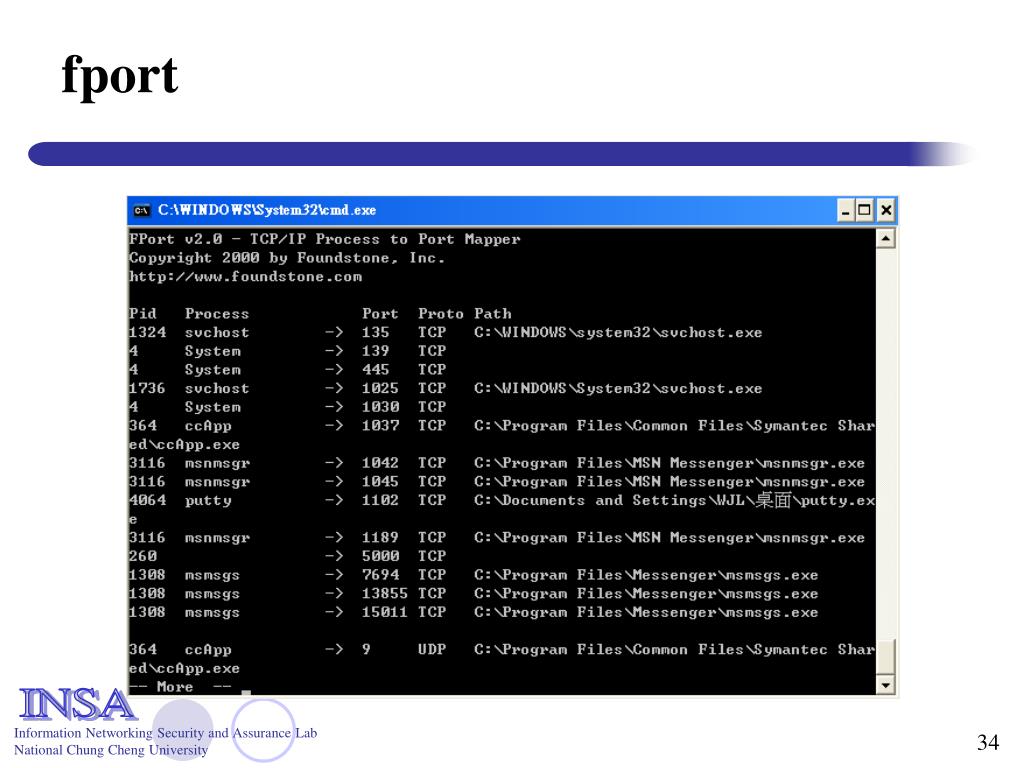Close the cmd.exe window
Image resolution: width=1024 pixels, height=768 pixels.
coord(886,210)
